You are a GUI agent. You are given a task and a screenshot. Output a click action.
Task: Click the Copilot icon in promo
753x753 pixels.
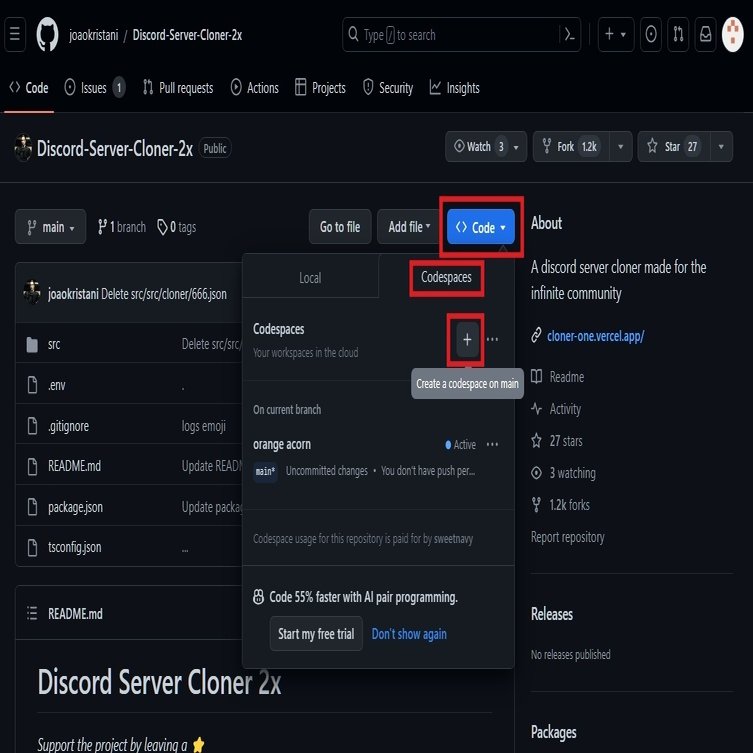[258, 597]
